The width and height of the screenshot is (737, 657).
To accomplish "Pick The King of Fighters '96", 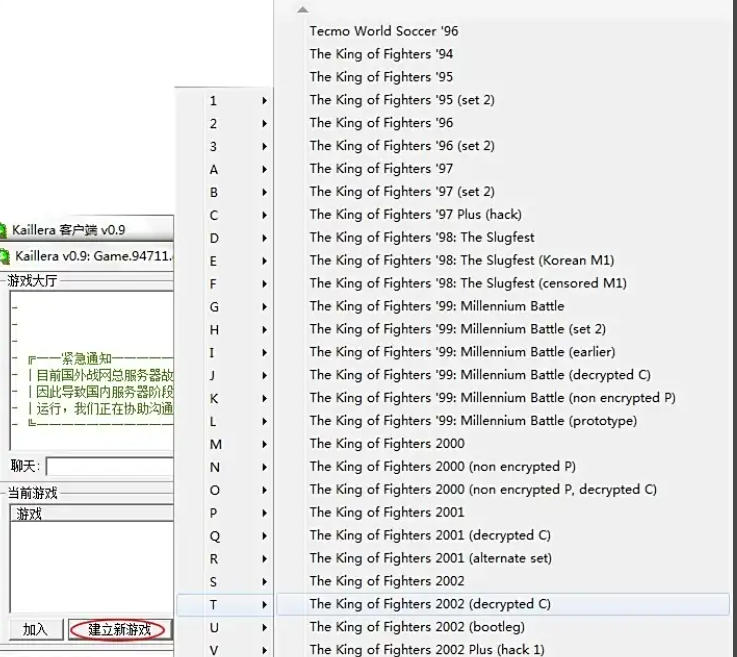I will (x=503, y=123).
